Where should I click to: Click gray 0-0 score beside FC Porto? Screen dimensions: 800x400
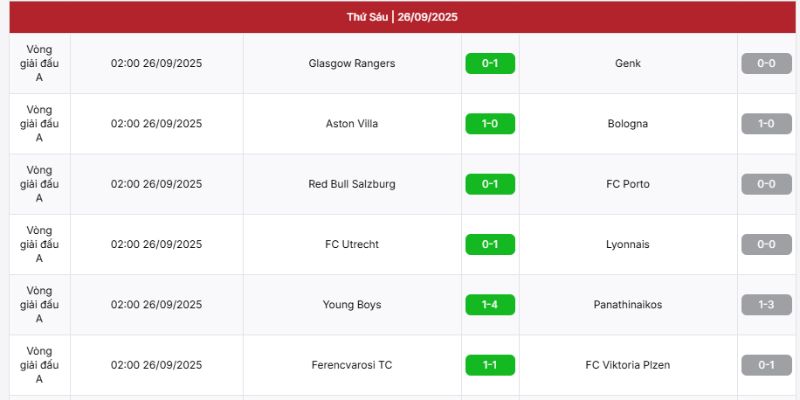click(766, 184)
